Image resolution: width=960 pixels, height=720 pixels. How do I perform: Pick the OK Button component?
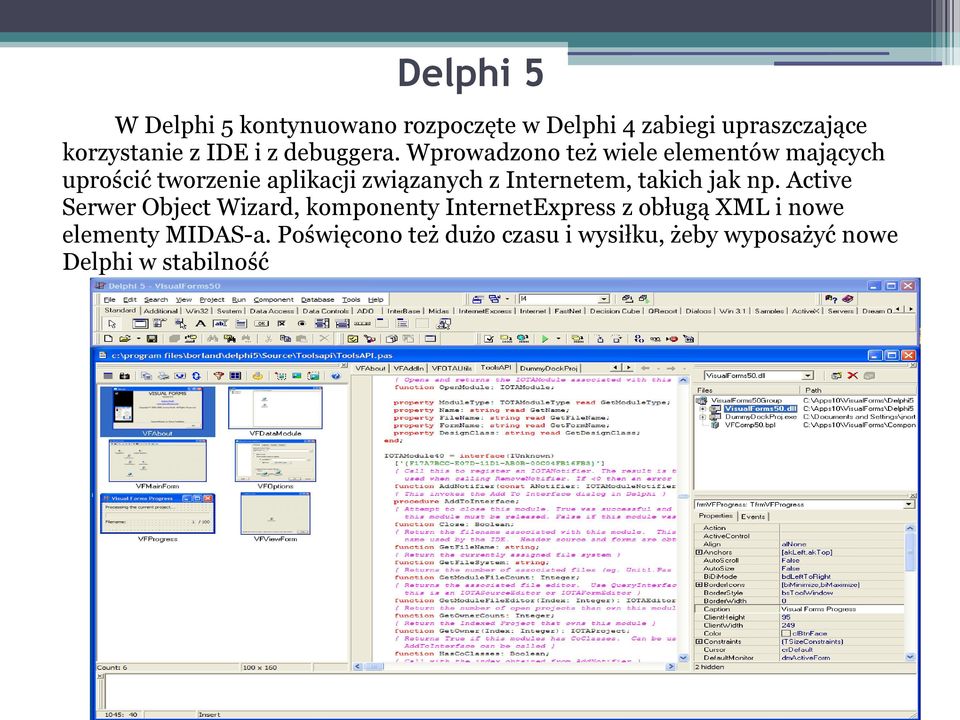tap(261, 324)
